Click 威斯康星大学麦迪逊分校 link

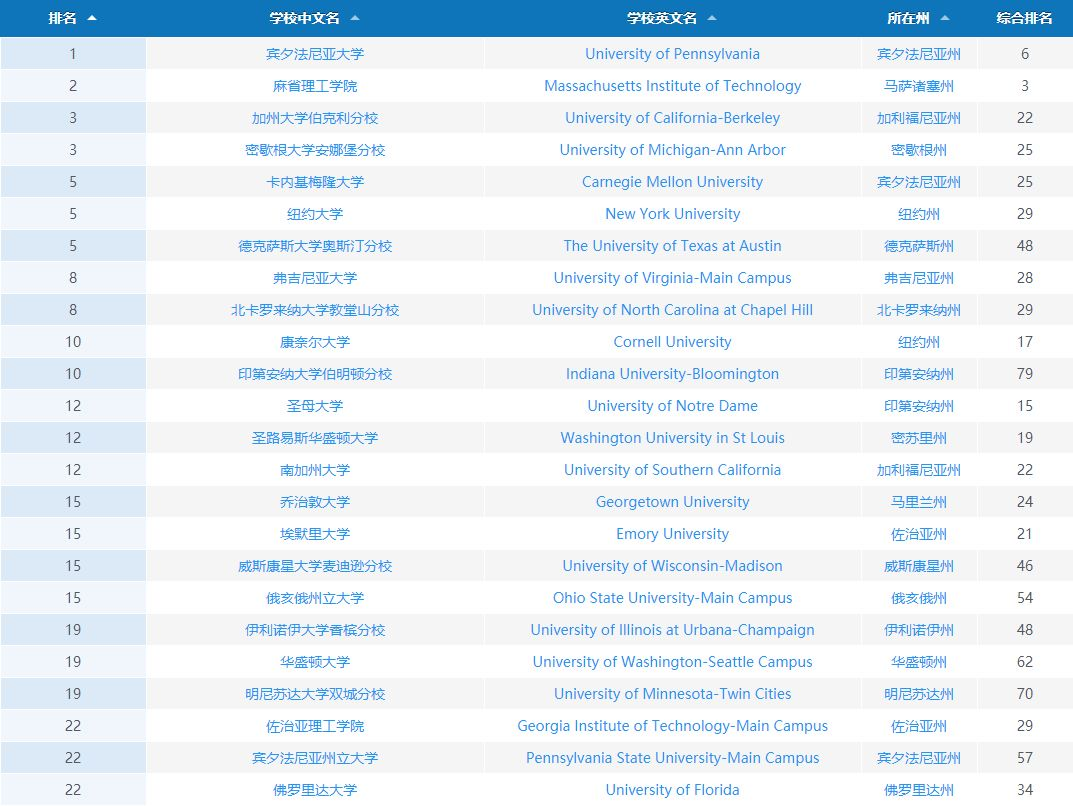pyautogui.click(x=315, y=566)
